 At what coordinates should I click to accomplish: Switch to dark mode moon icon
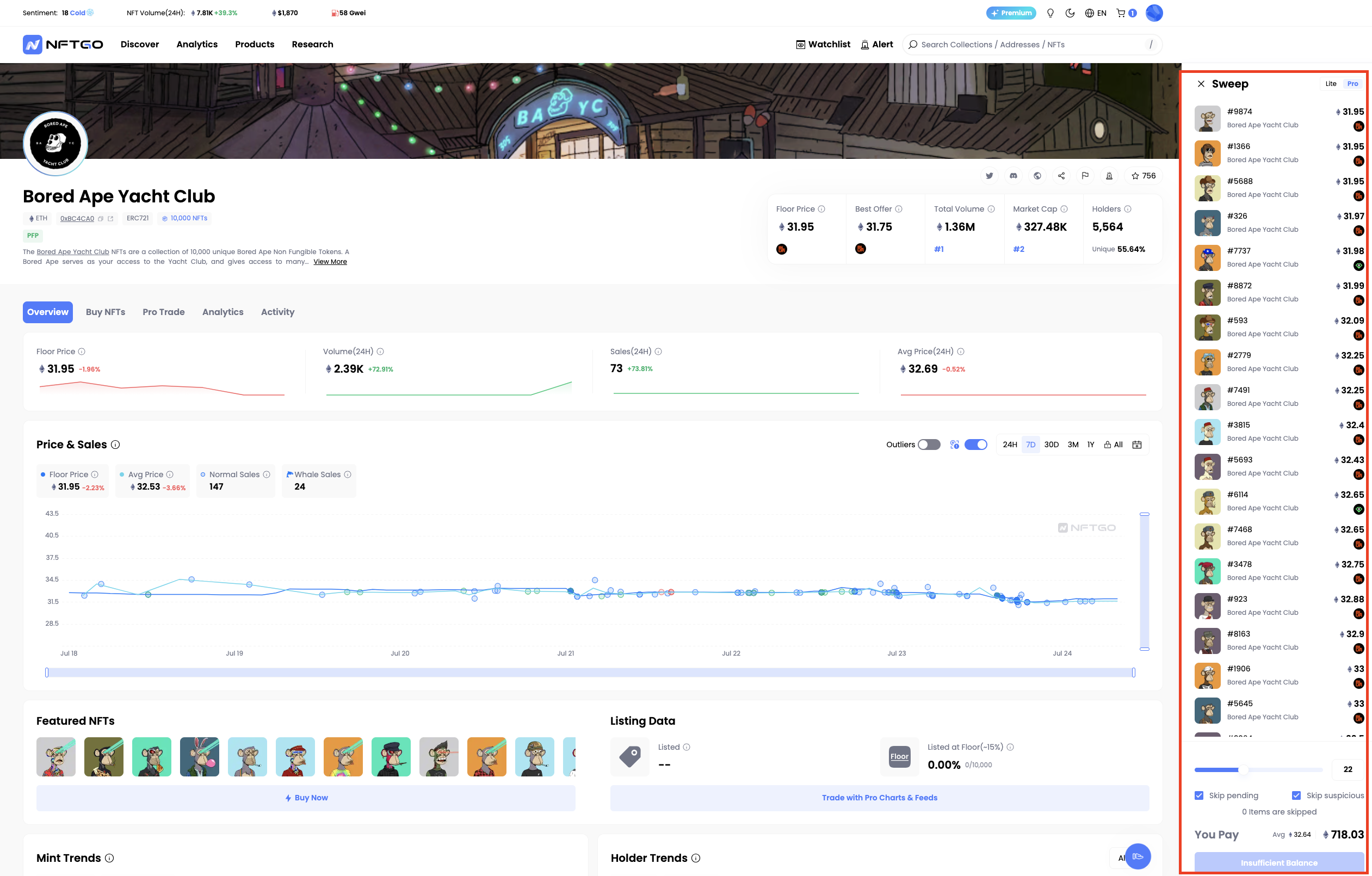click(x=1070, y=13)
